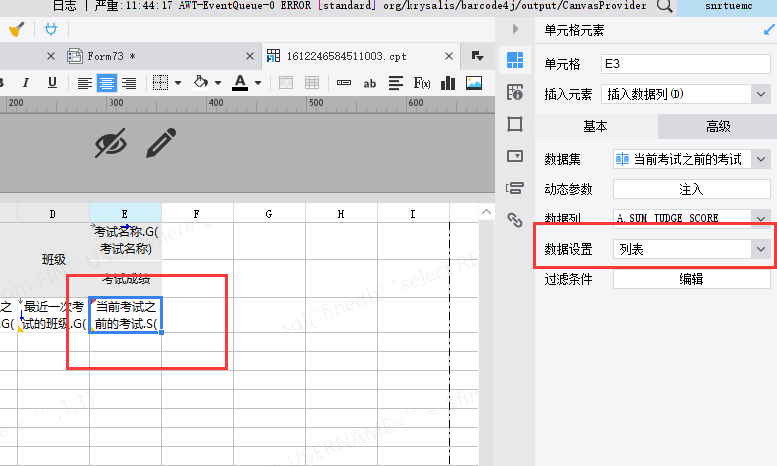
Task: Click the pencil edit icon
Action: (161, 143)
